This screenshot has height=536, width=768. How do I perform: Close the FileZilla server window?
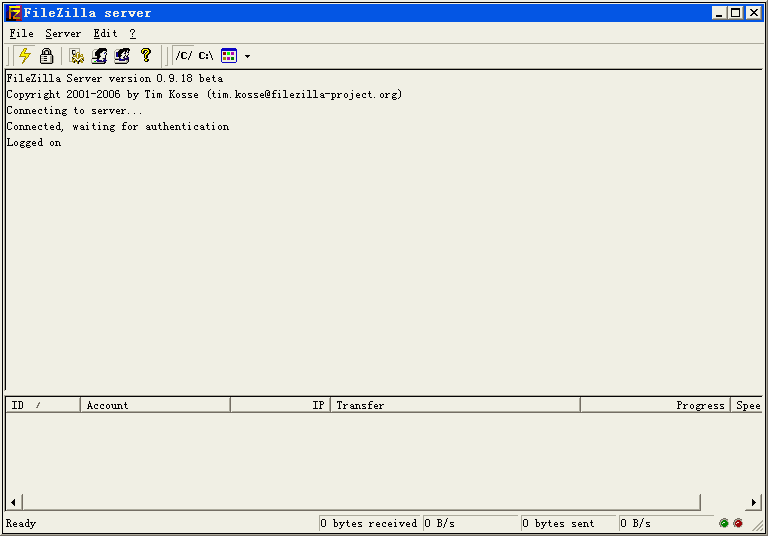pyautogui.click(x=754, y=13)
